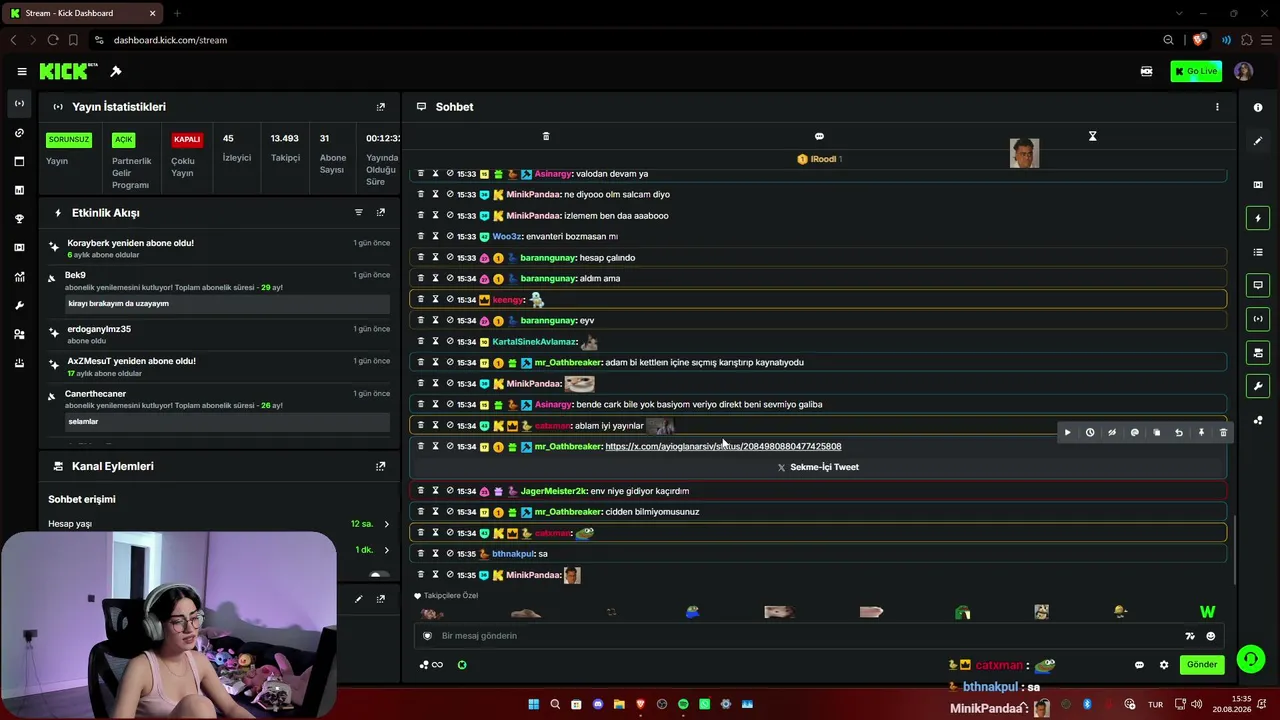Delete JagerMeister2k's message via trash icon

[x=420, y=491]
